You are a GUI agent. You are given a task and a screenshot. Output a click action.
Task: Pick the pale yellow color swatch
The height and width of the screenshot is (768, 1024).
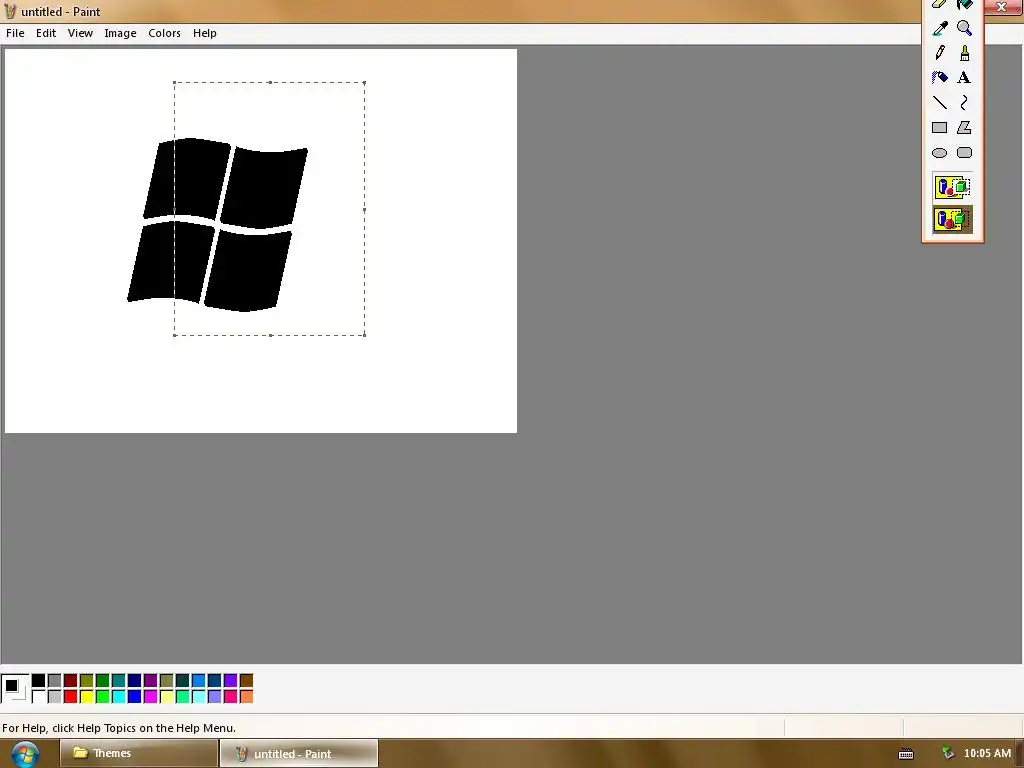tap(167, 697)
